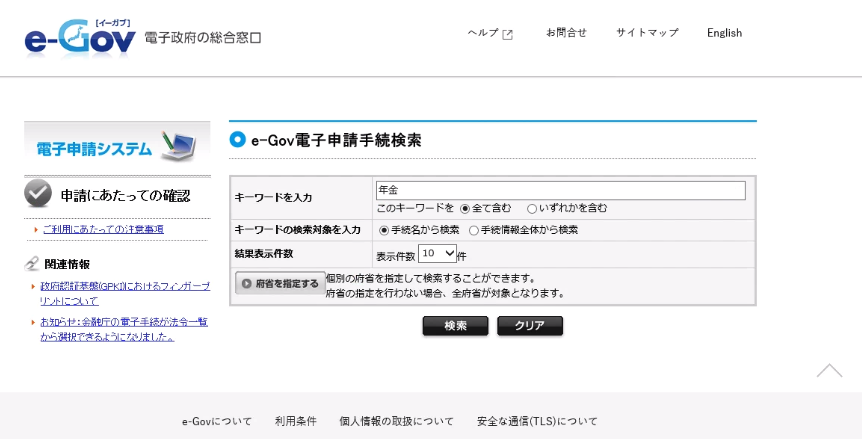Click the e-Gov logo in header

coord(80,37)
